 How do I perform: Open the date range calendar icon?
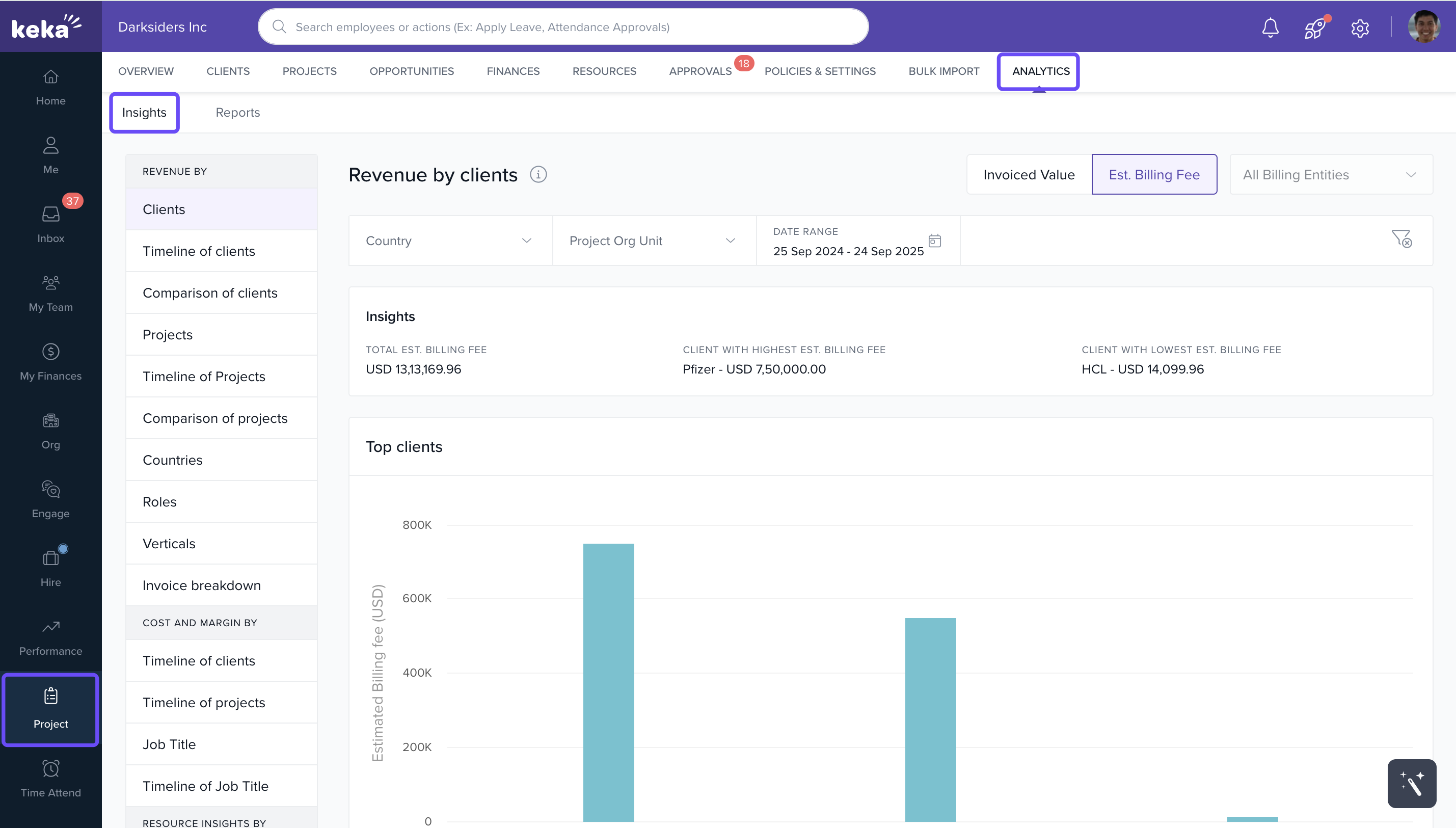pyautogui.click(x=935, y=241)
